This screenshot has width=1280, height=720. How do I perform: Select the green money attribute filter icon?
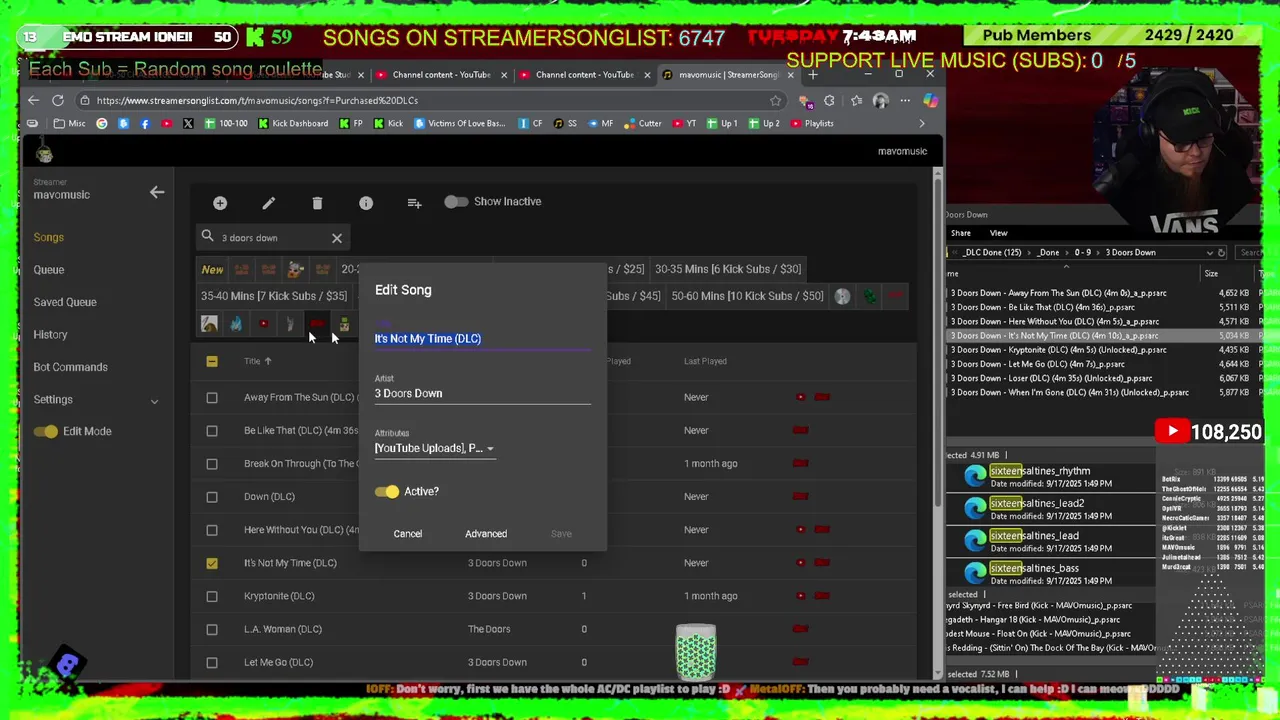pos(869,296)
